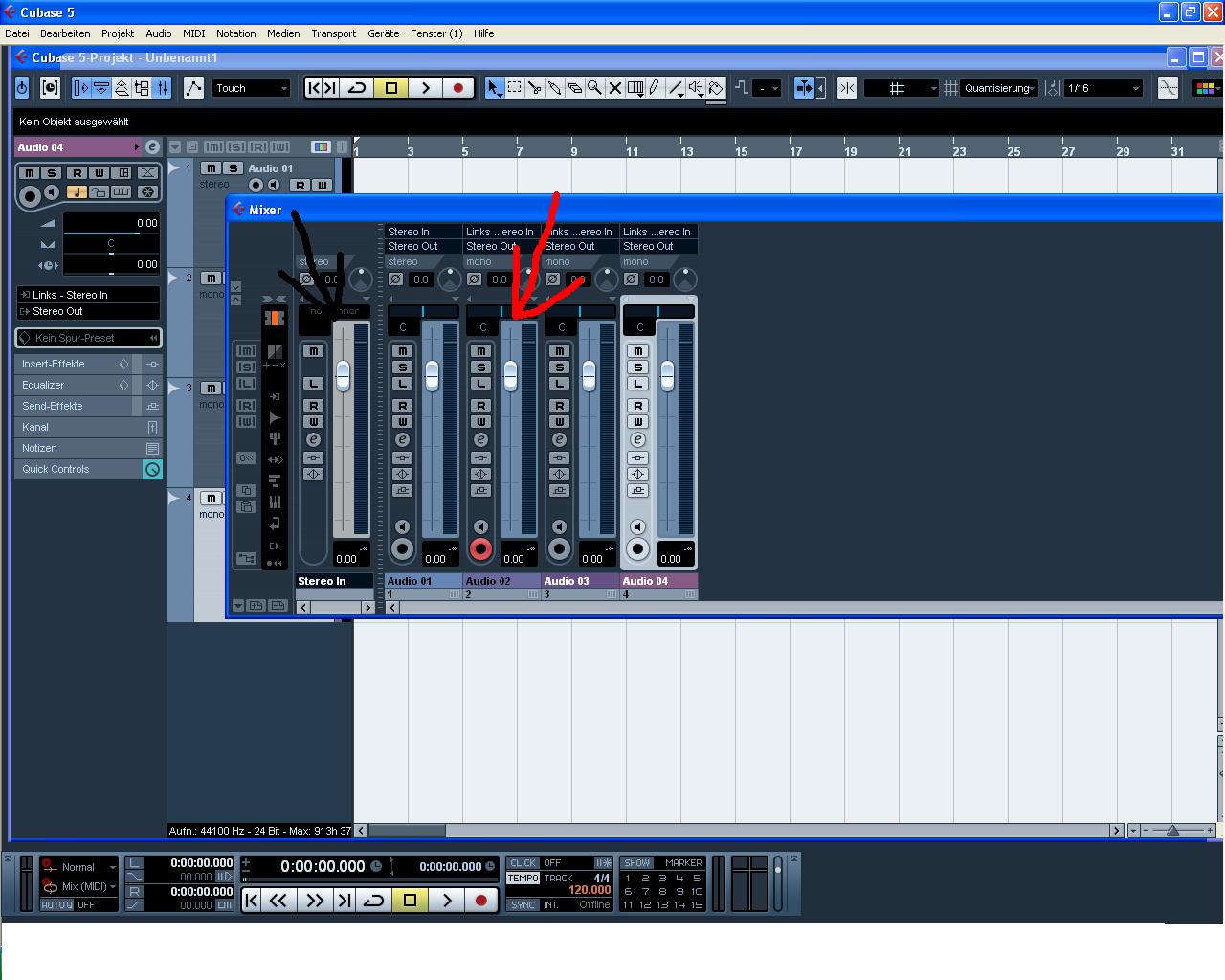The image size is (1225, 980).
Task: Open the 1/16 quantize value dropdown
Action: pos(1104,88)
